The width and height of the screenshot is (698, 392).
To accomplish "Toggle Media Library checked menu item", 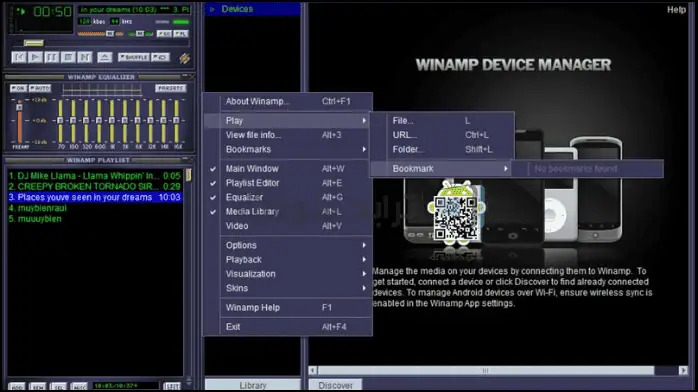I will (288, 211).
